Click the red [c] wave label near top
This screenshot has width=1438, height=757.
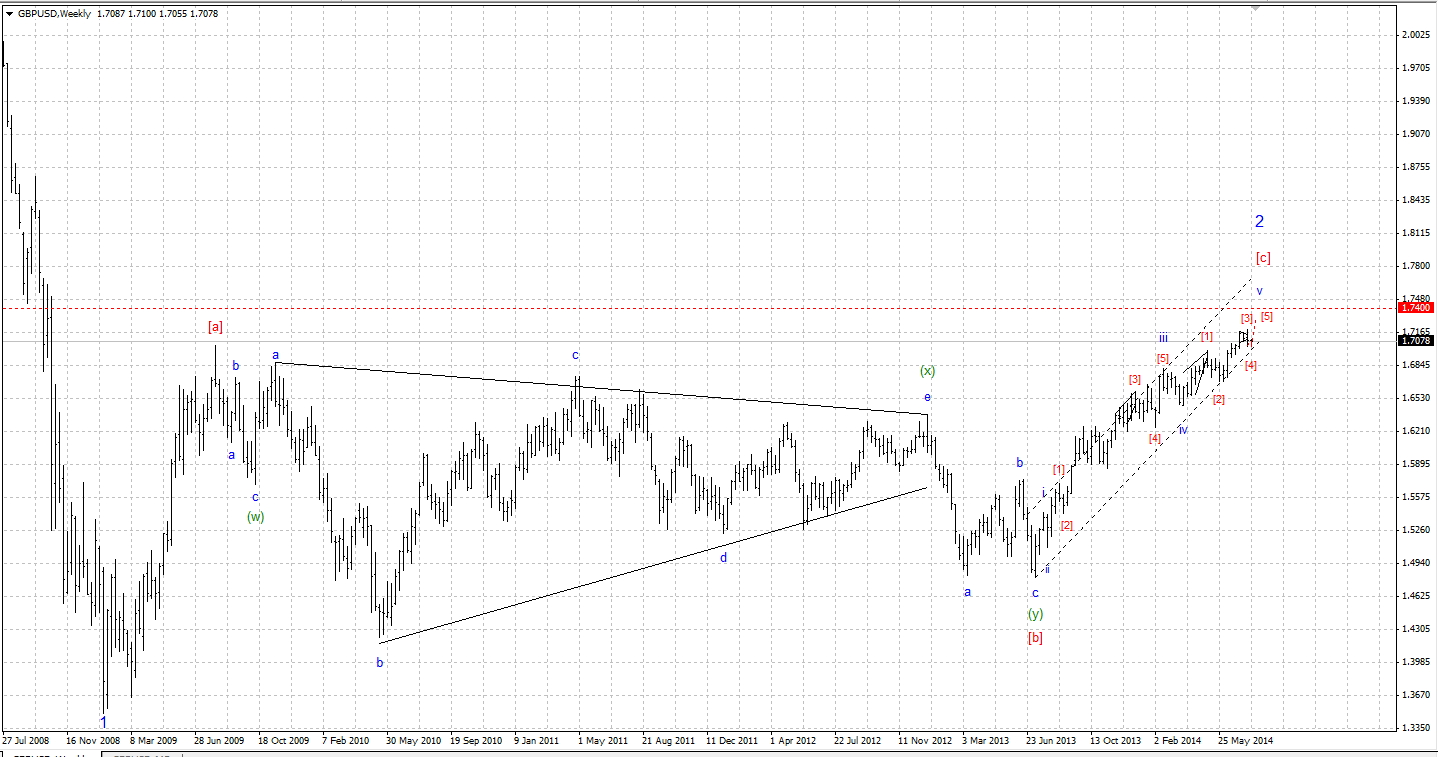click(x=1263, y=258)
